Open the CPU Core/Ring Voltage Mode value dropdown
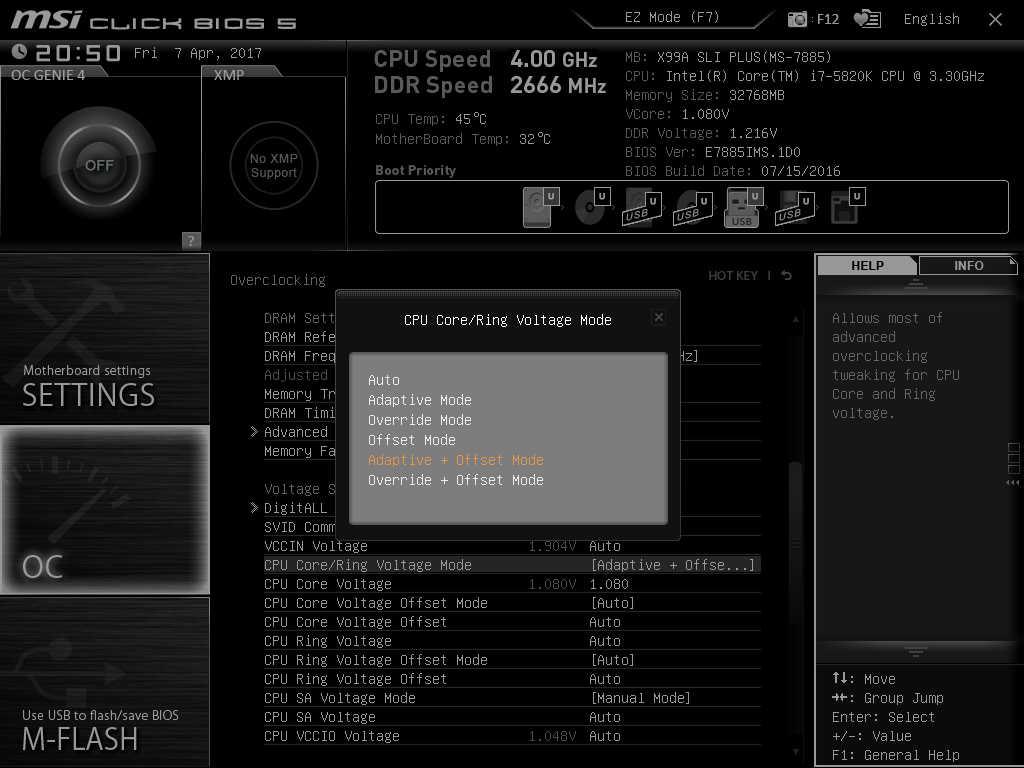Viewport: 1024px width, 768px height. pos(673,565)
